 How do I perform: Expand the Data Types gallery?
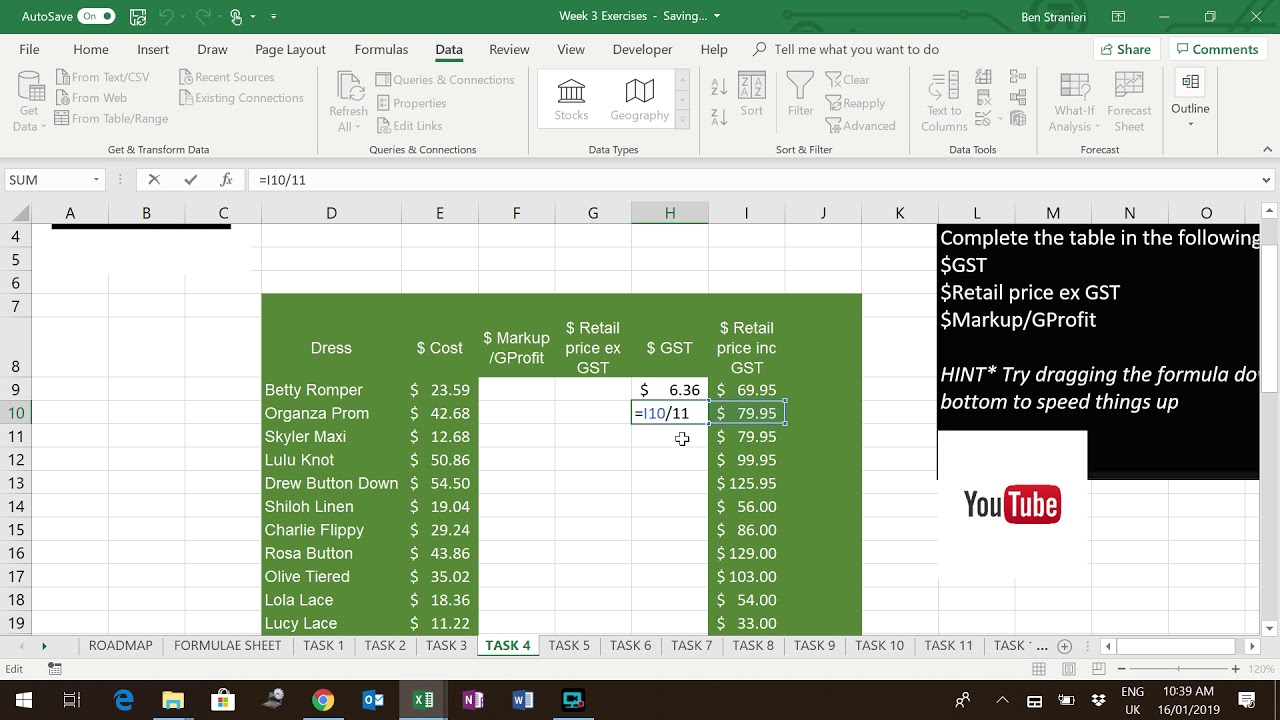coord(683,119)
